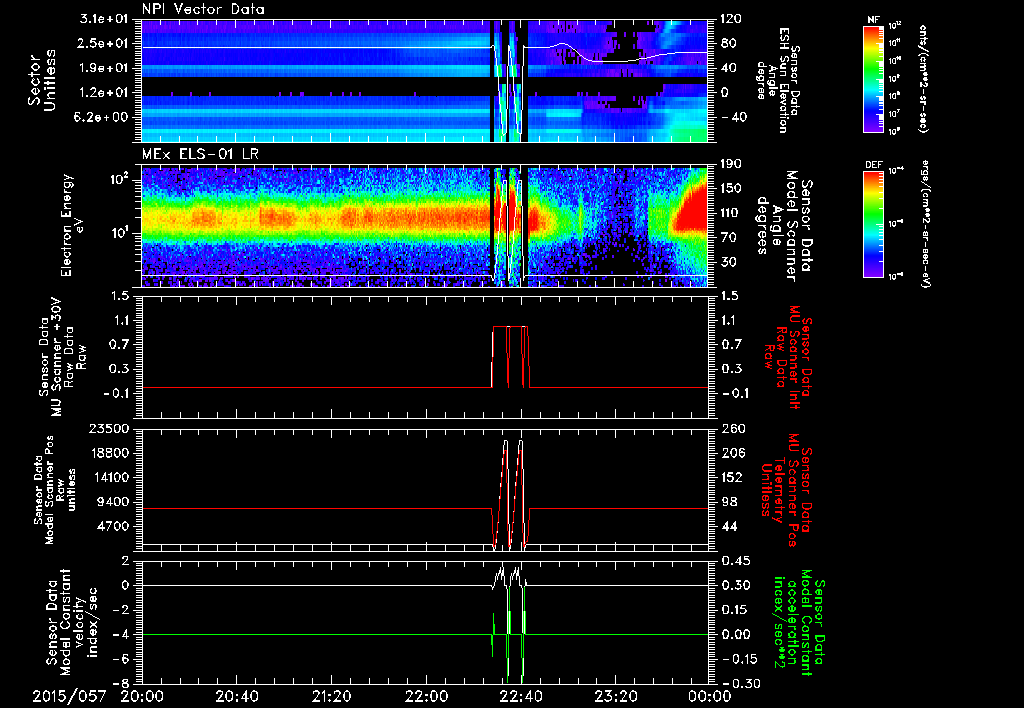Viewport: 1024px width, 708px height.
Task: Click the 20:40 time tick label
Action: click(238, 696)
